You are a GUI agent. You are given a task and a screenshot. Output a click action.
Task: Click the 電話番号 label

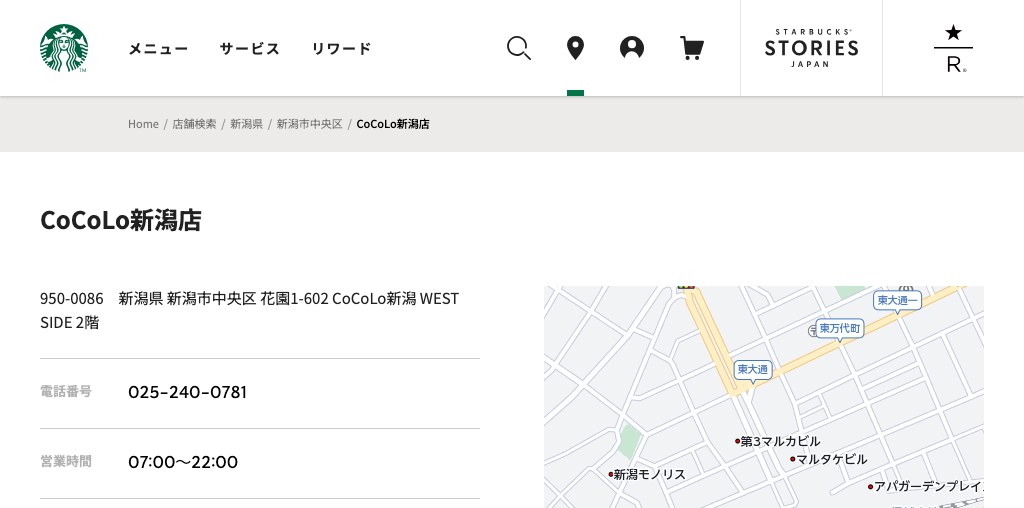[x=66, y=391]
